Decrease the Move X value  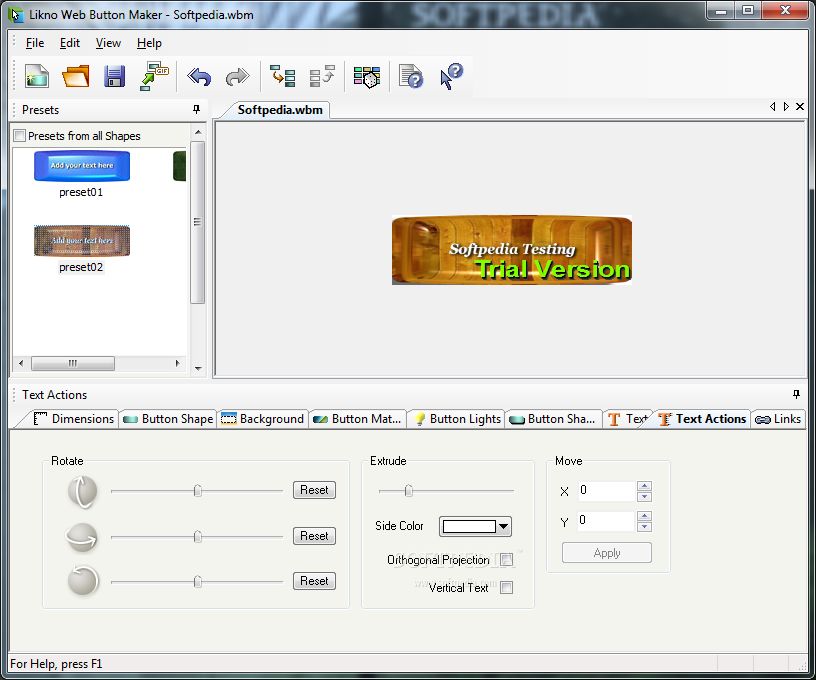(644, 496)
